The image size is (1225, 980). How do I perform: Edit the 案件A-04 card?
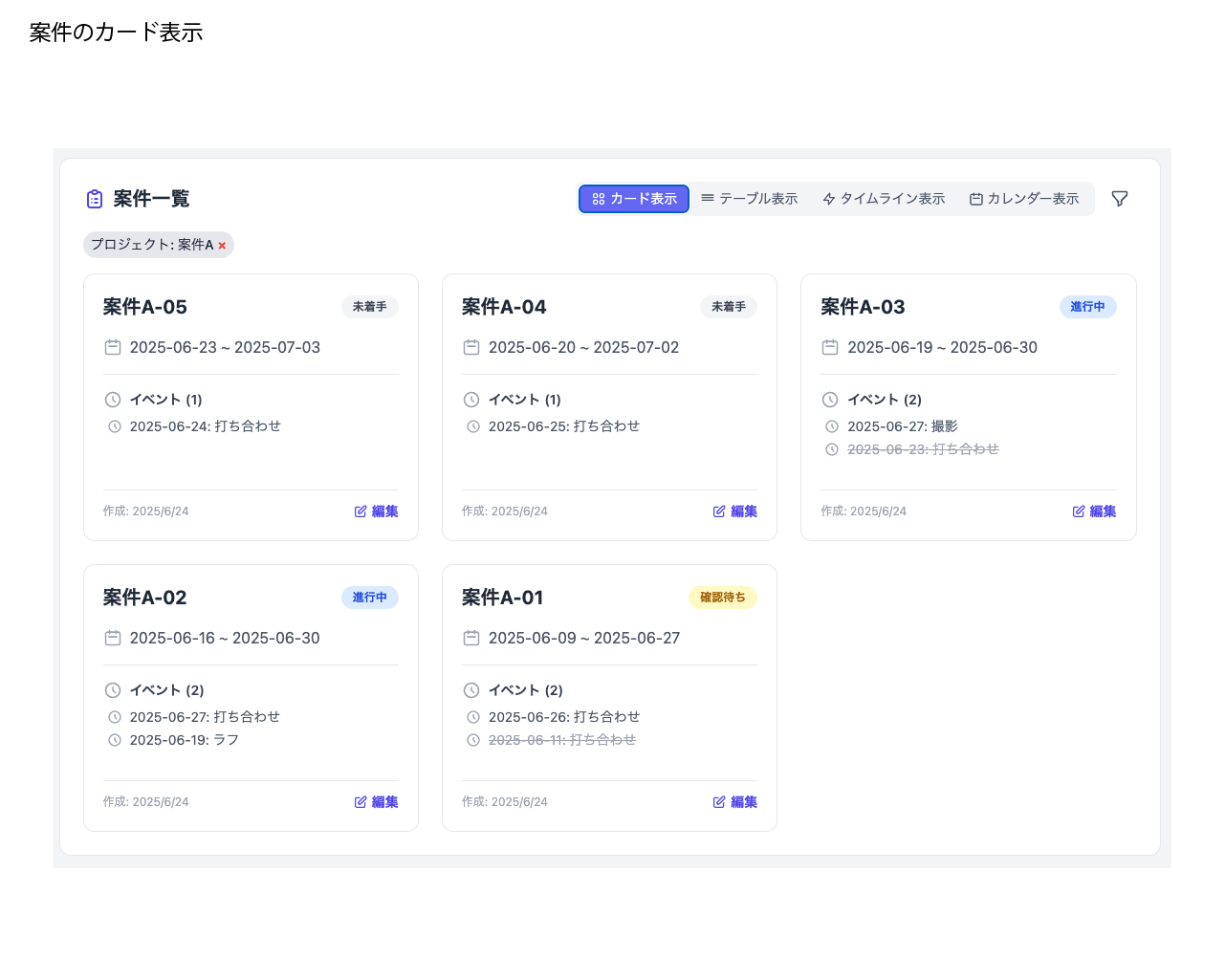tap(734, 512)
